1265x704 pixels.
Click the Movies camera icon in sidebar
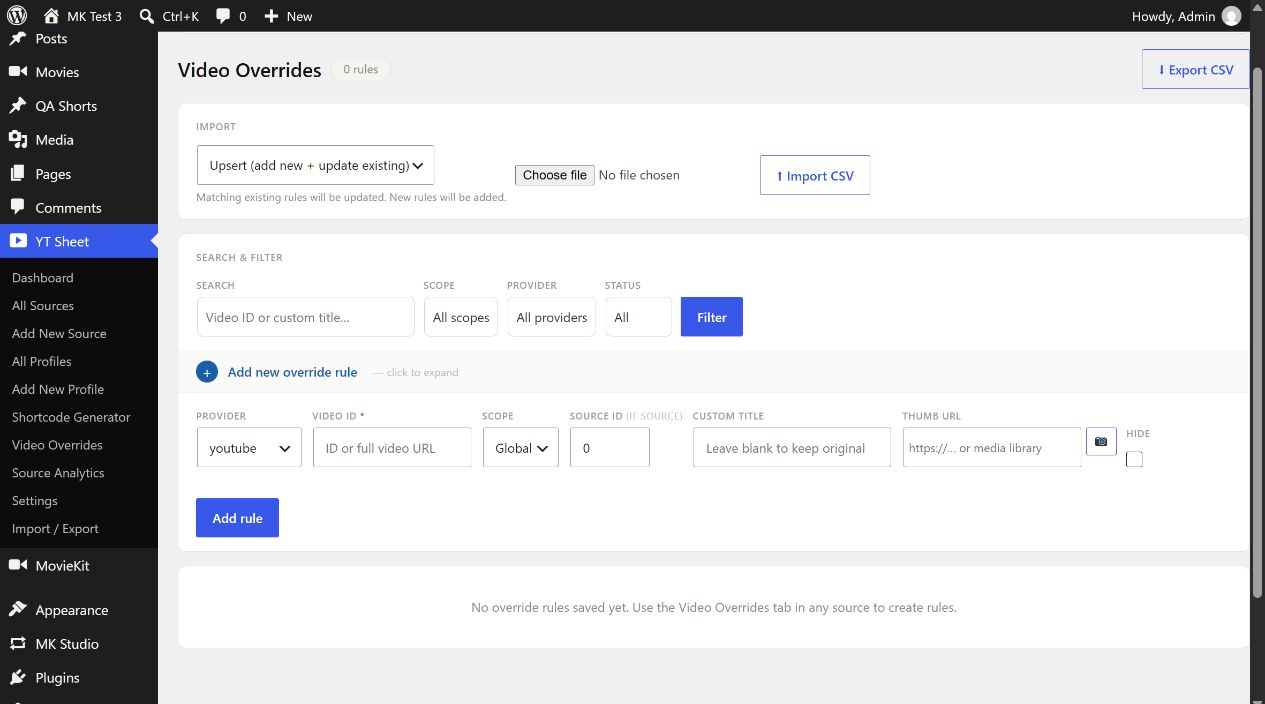click(x=17, y=72)
